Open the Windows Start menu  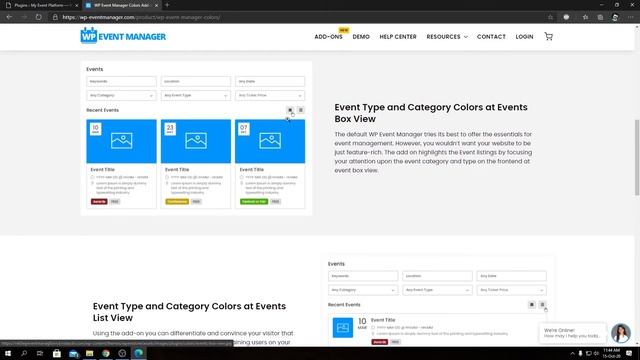[x=8, y=353]
